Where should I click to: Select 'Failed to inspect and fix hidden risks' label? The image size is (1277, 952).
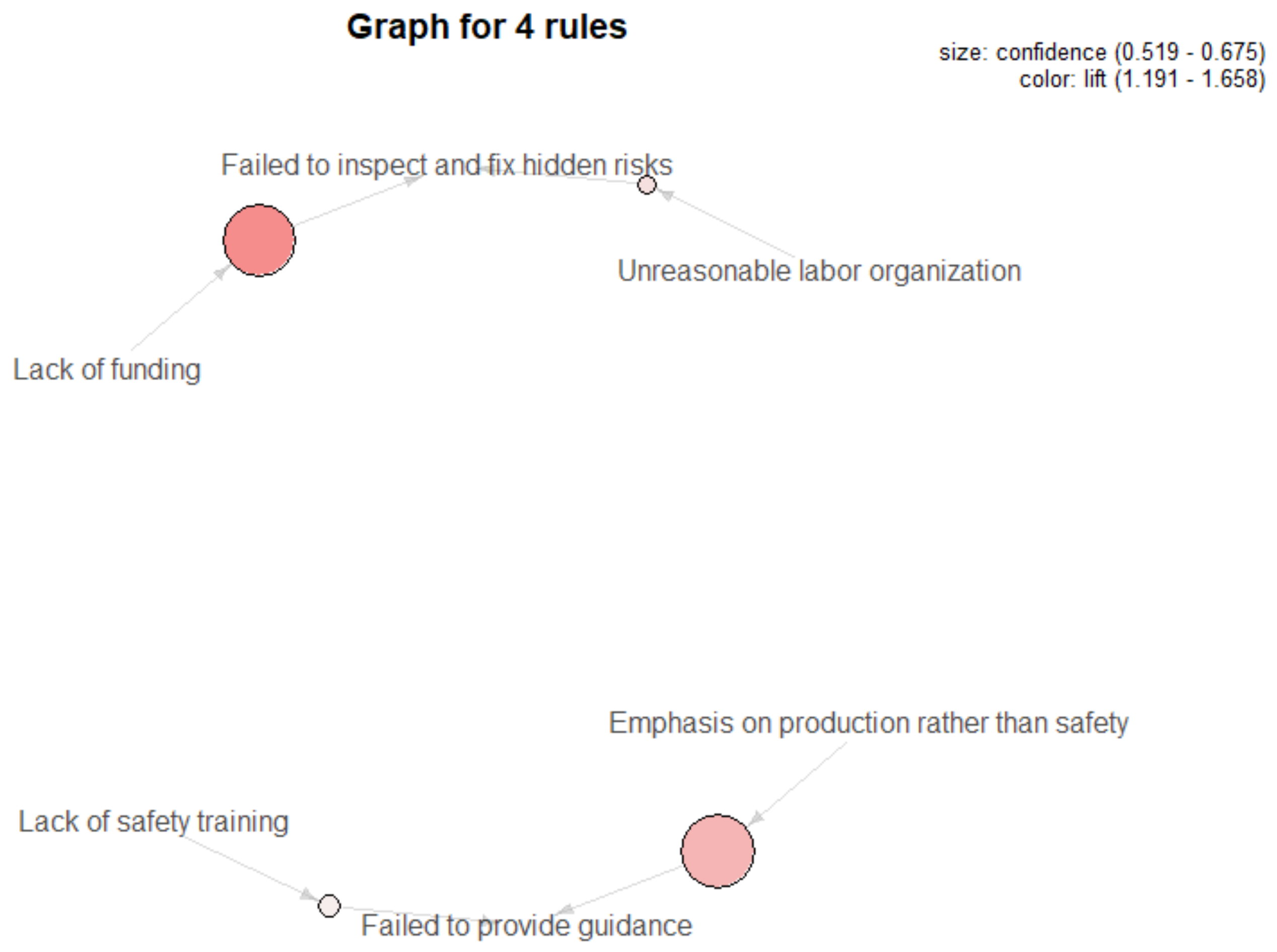[447, 165]
